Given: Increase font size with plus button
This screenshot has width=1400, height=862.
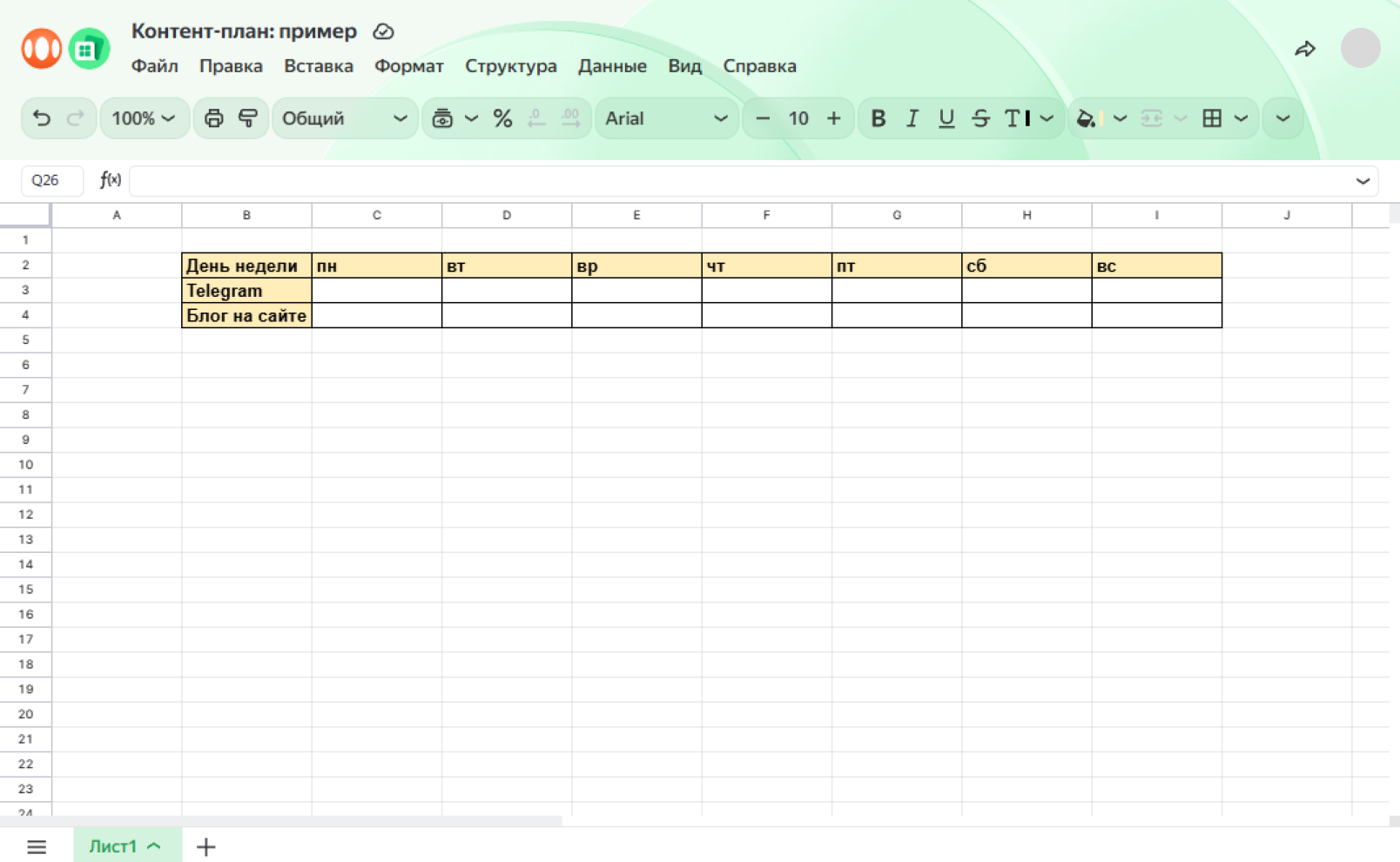Looking at the screenshot, I should click(x=834, y=118).
